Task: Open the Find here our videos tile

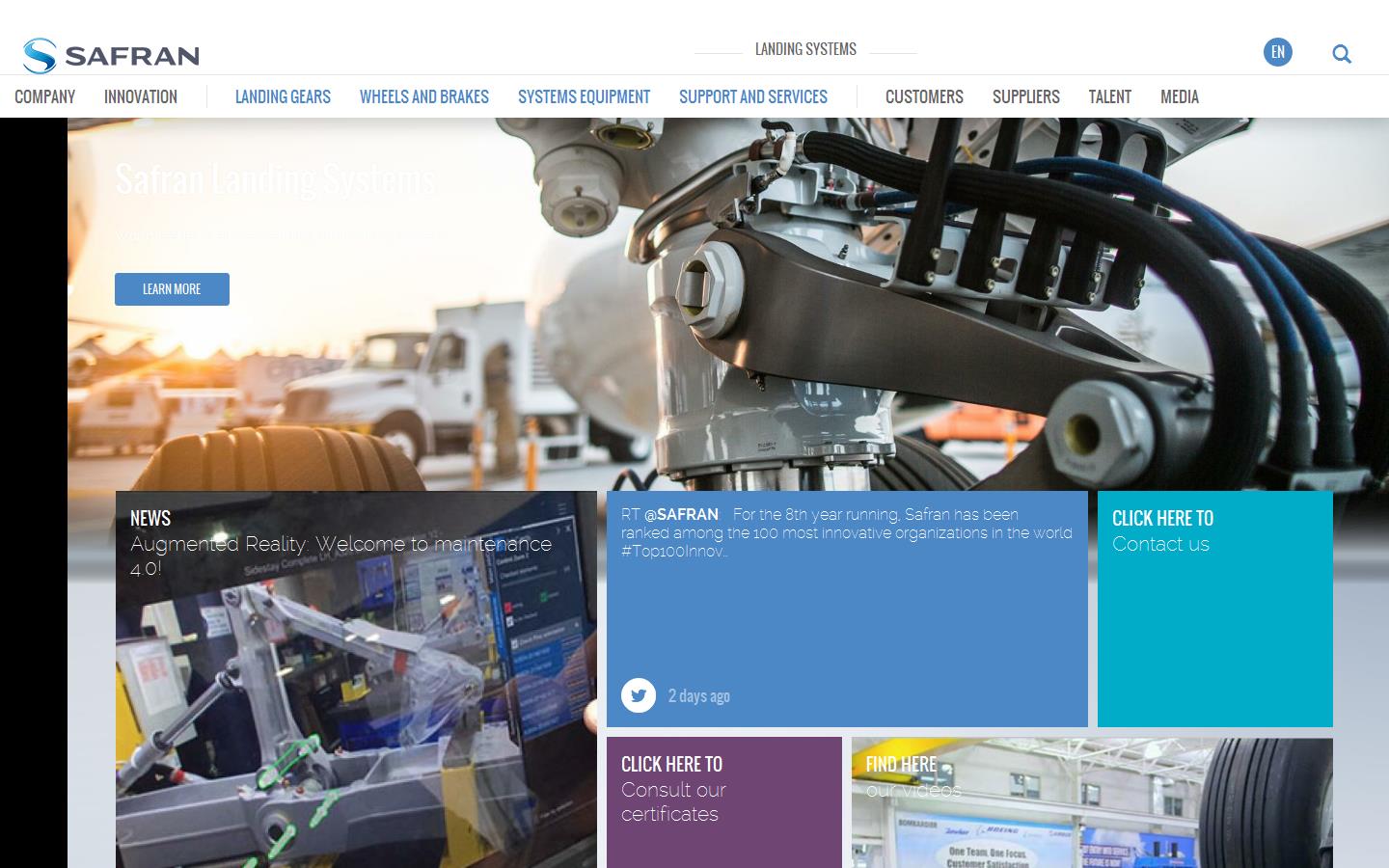Action: (x=1091, y=801)
